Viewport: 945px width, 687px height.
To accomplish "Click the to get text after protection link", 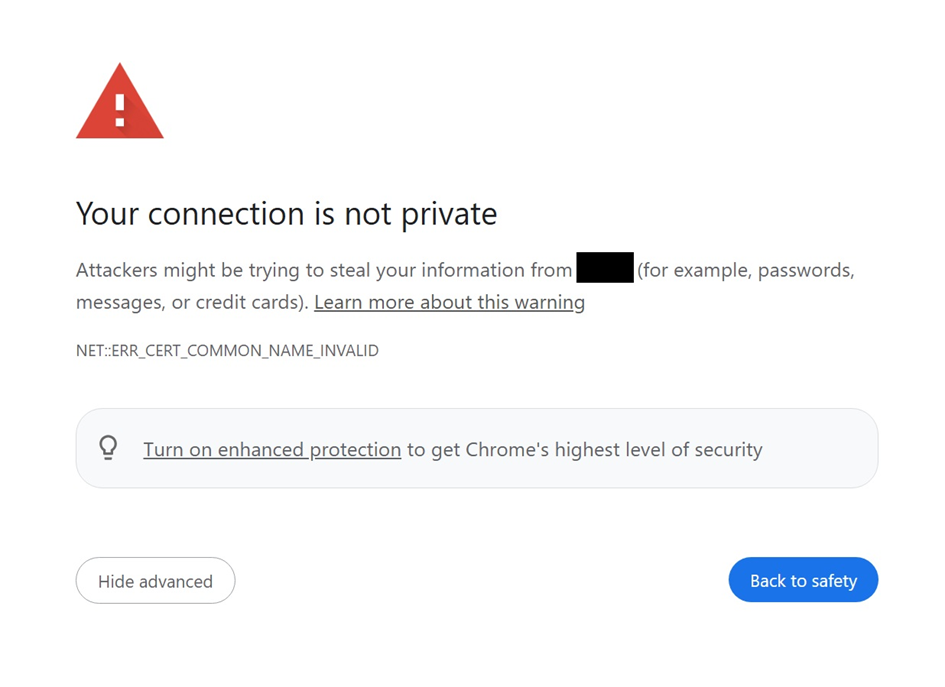I will coord(433,450).
